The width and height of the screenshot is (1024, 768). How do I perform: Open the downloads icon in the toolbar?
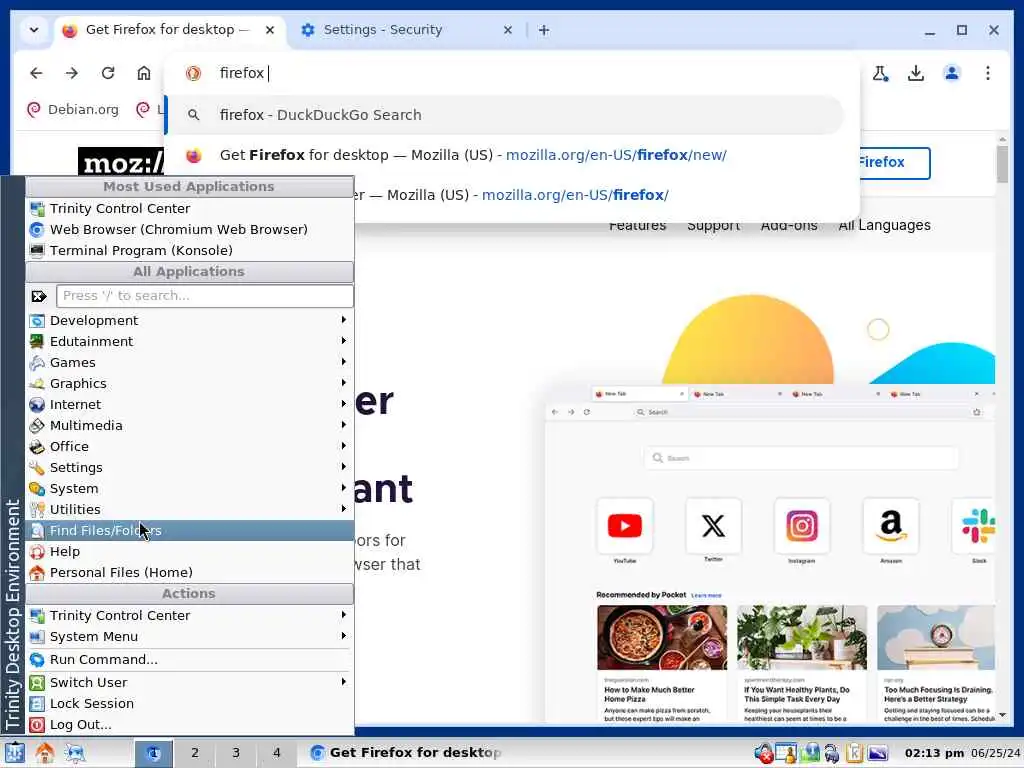pos(916,73)
